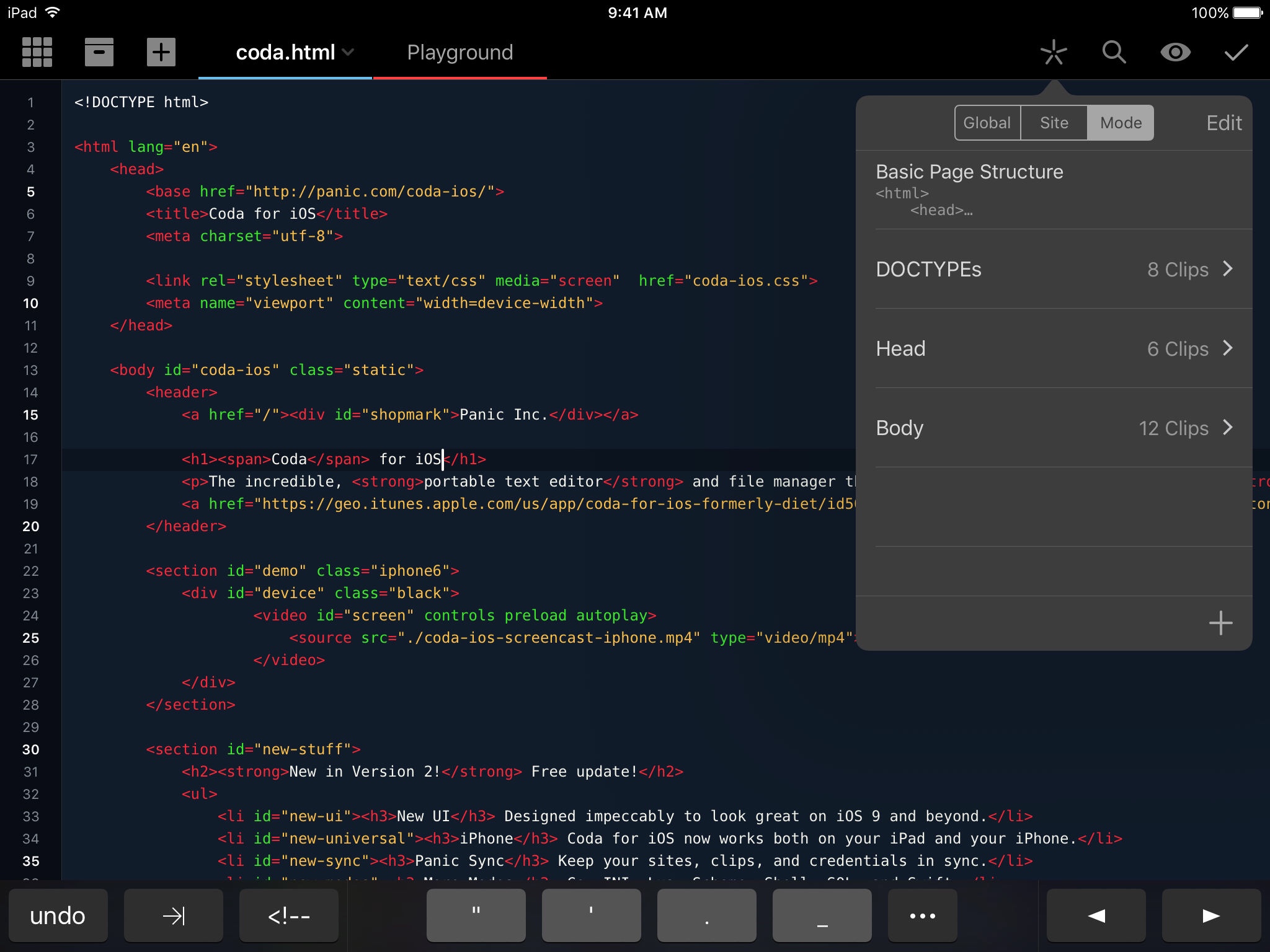This screenshot has height=952, width=1270.
Task: Open the coda.html tab dropdown arrow
Action: click(x=349, y=53)
